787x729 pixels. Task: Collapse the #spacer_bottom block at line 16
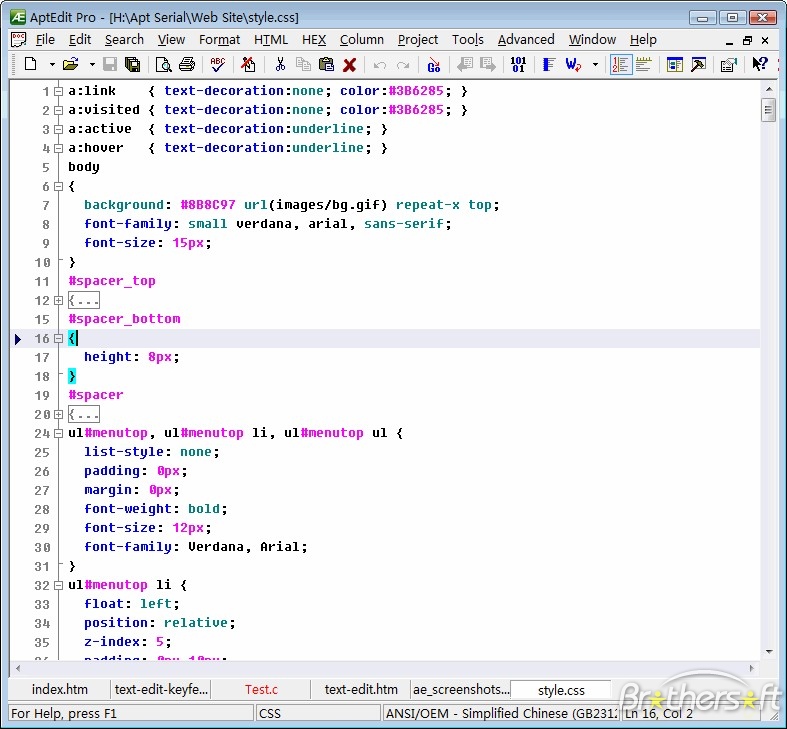tap(58, 339)
